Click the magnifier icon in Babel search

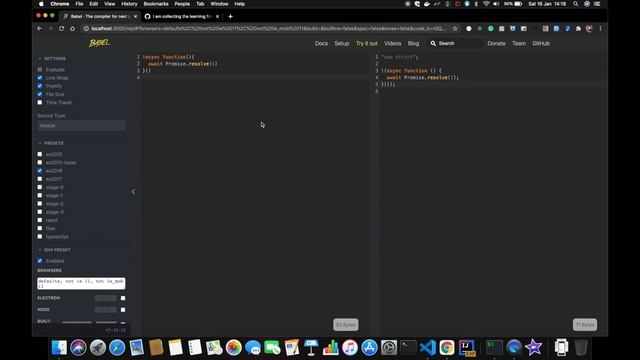(x=433, y=43)
